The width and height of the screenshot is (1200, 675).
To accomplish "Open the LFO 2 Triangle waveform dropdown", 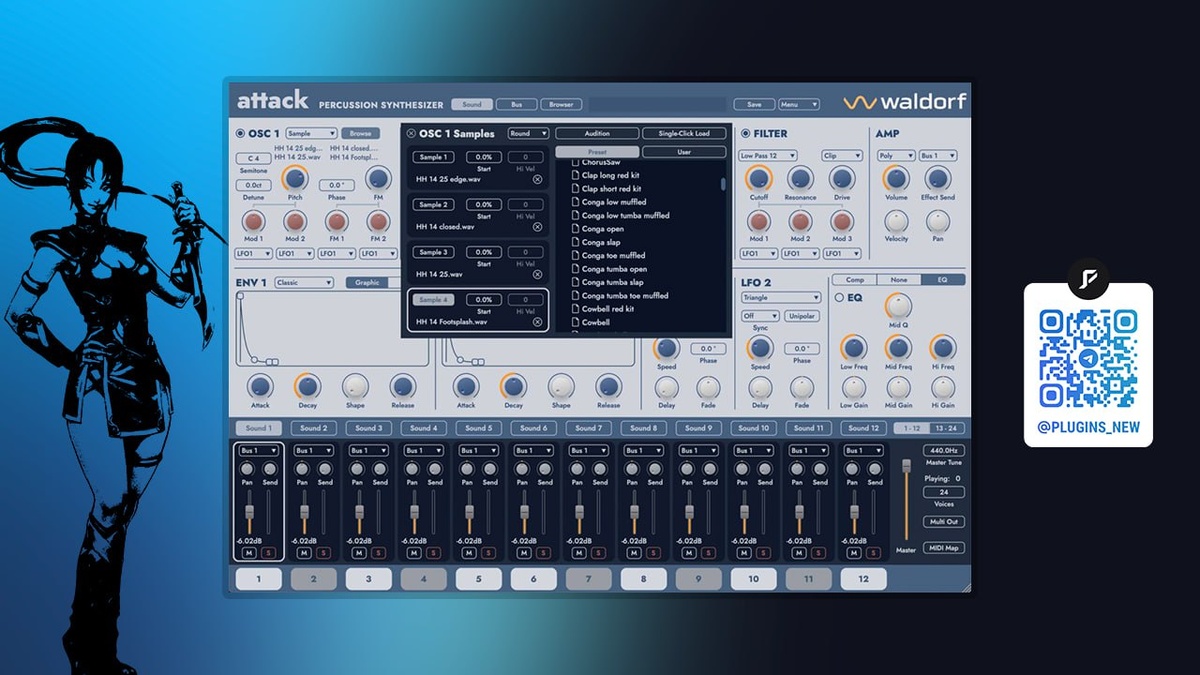I will pos(780,298).
